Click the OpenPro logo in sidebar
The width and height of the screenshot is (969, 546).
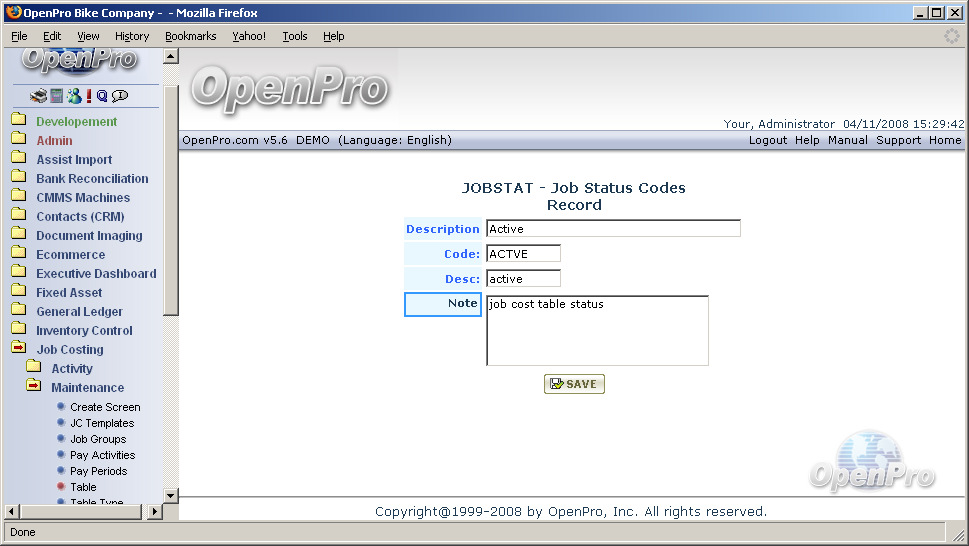[79, 61]
